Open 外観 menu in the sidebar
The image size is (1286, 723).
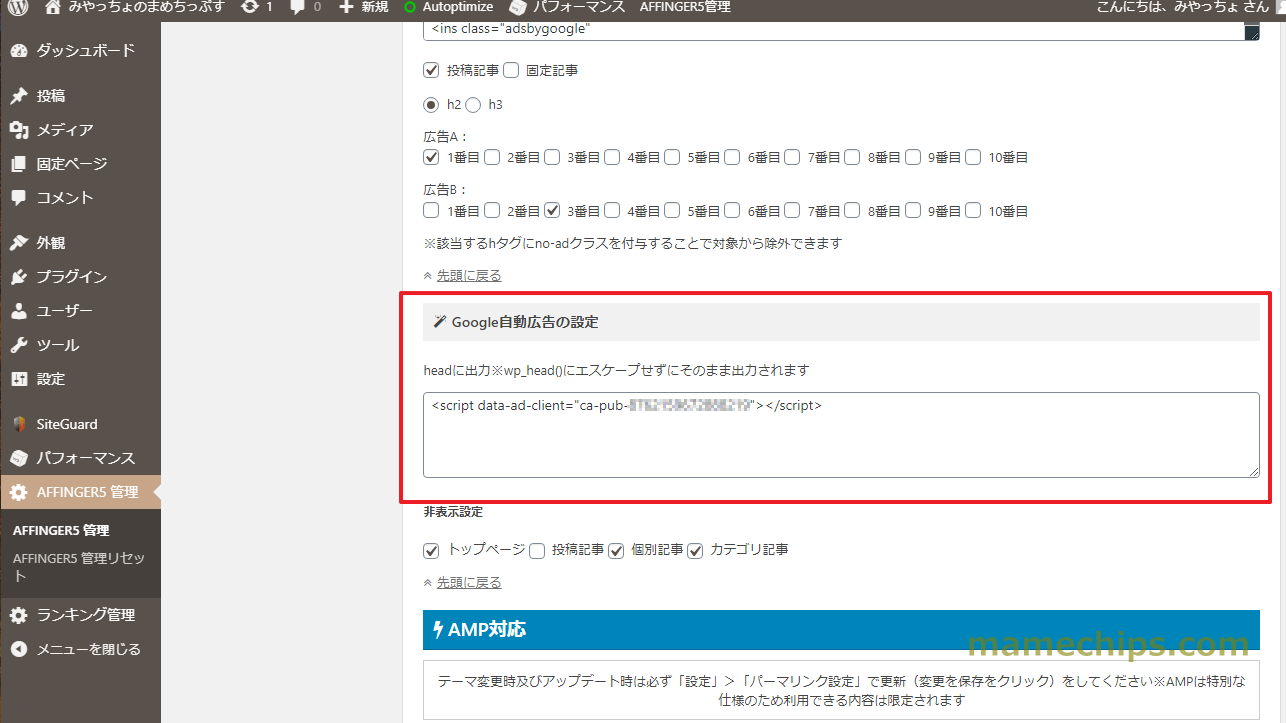coord(80,243)
